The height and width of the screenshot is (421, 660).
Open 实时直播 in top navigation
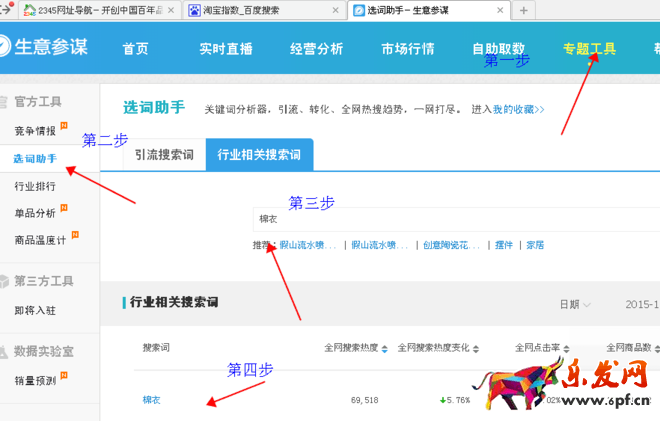[226, 49]
